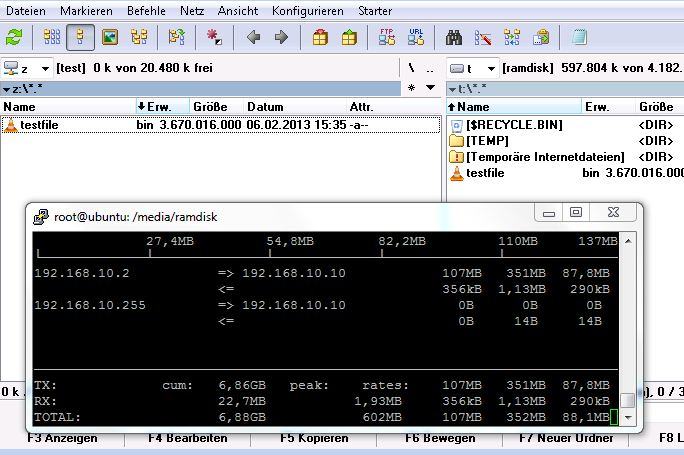684x455 pixels.
Task: Click the 192.168.10.255 host in terminal
Action: (90, 305)
